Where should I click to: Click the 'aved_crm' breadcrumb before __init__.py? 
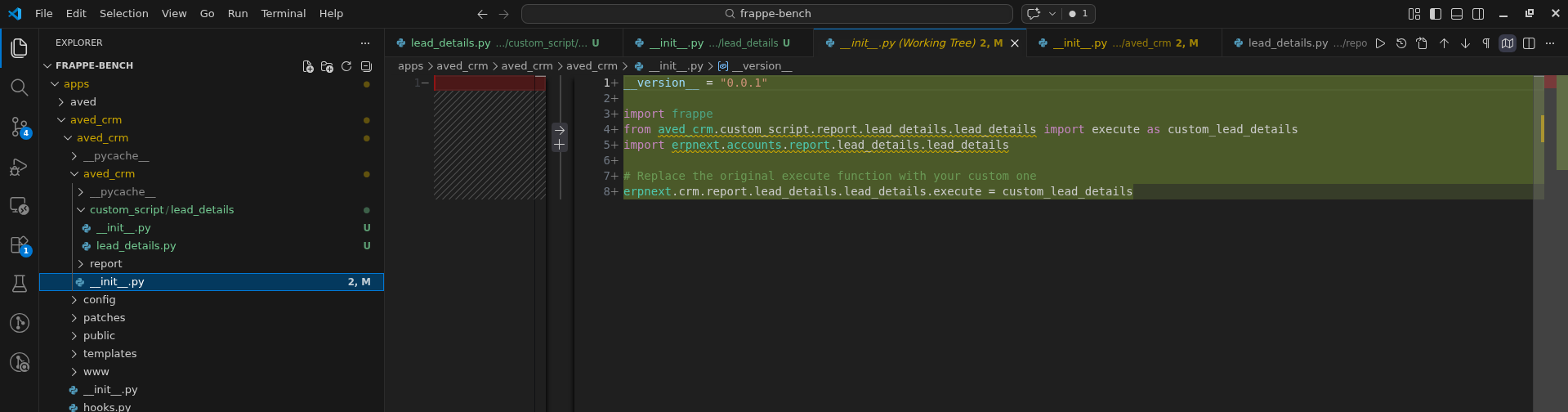(x=592, y=66)
